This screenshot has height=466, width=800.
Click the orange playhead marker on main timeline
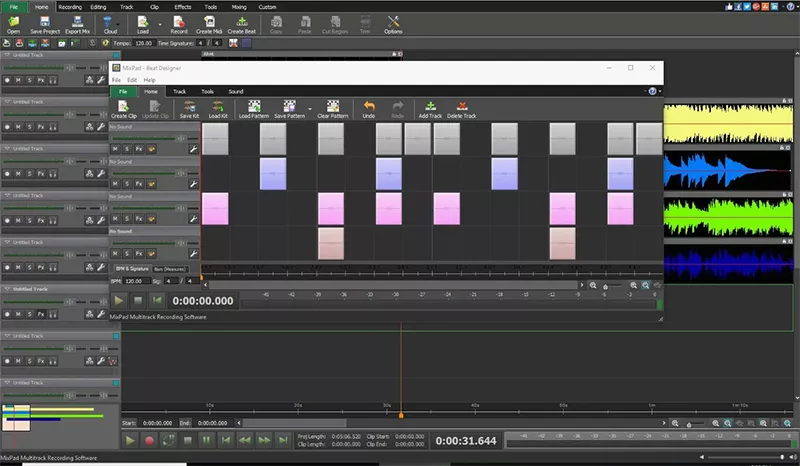[x=401, y=415]
